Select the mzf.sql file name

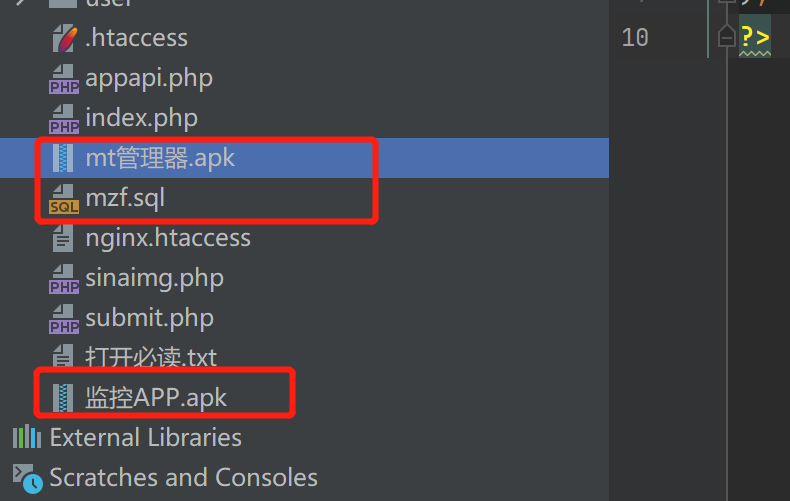tap(125, 198)
